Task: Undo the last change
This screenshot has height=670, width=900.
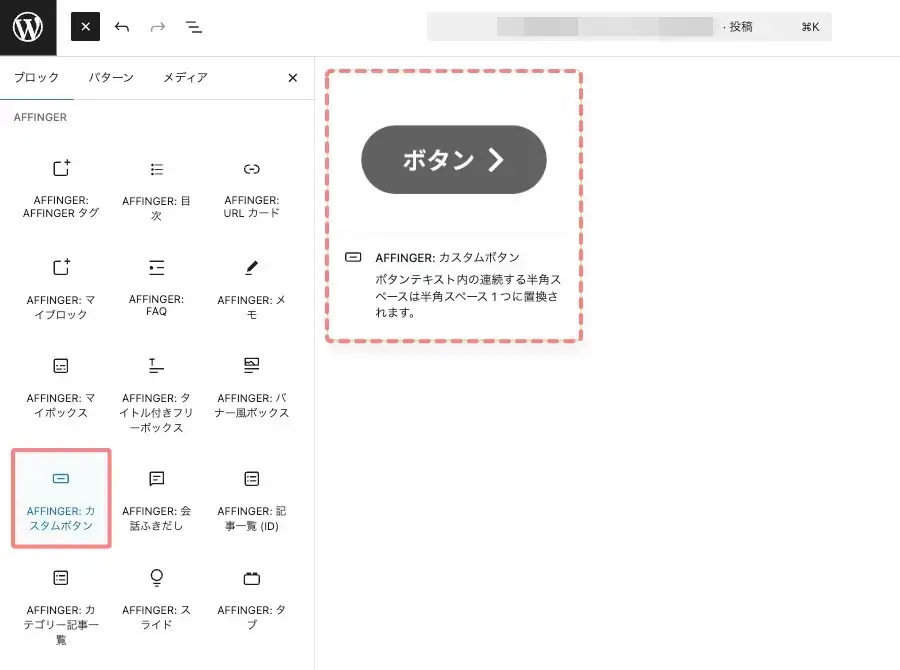Action: (122, 27)
